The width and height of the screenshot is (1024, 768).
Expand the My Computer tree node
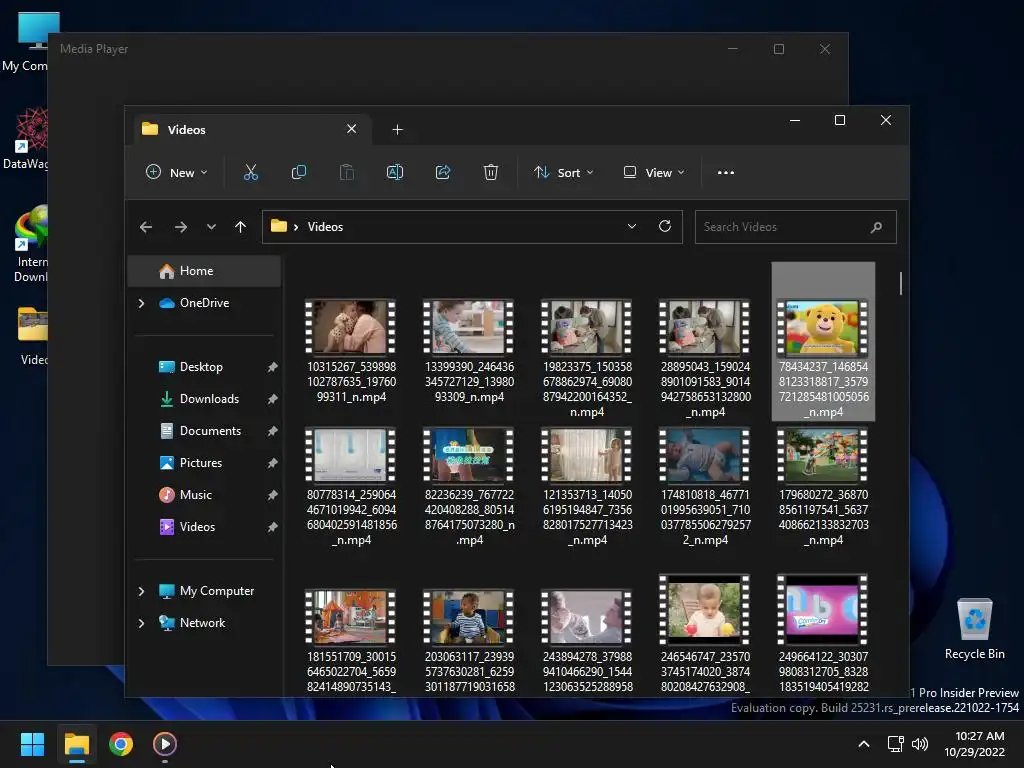click(141, 591)
